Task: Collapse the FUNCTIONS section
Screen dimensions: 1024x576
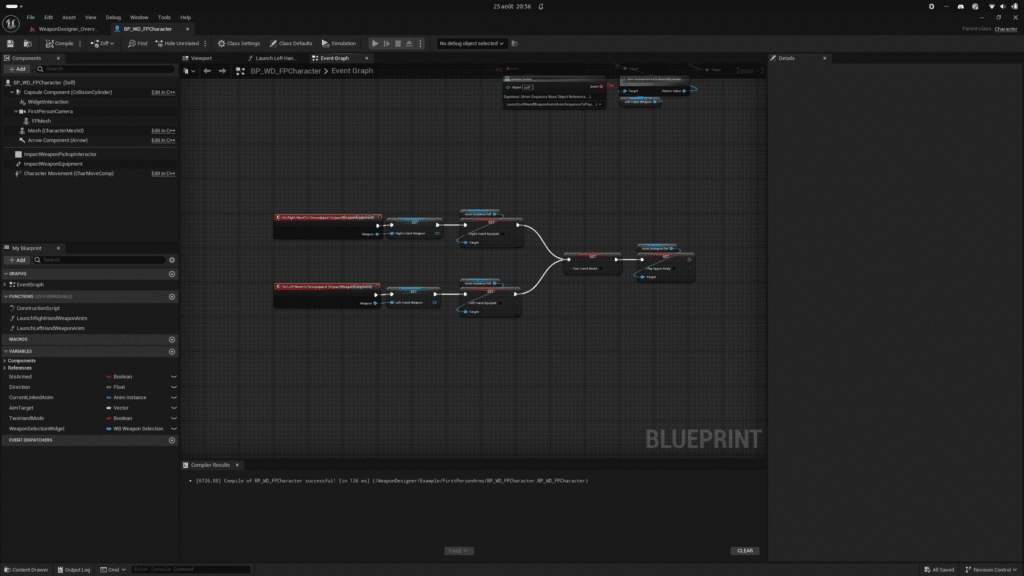Action: click(x=6, y=296)
